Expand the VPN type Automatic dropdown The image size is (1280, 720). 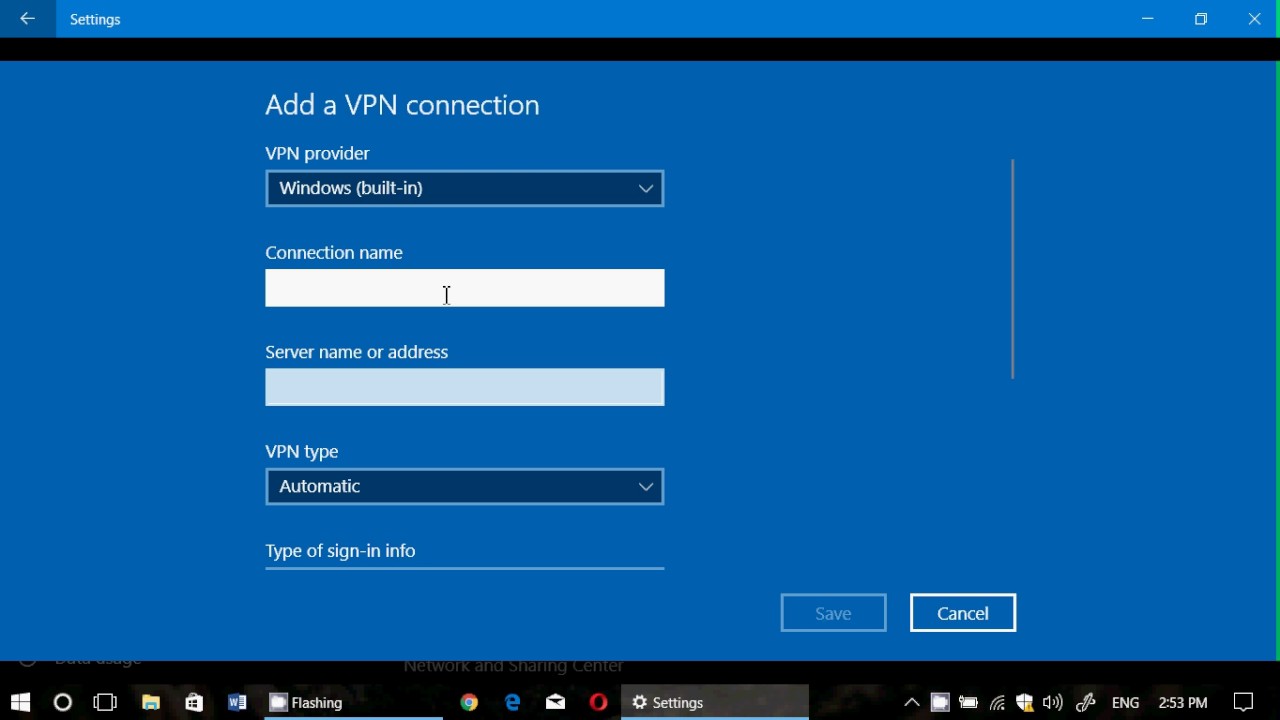[x=465, y=487]
